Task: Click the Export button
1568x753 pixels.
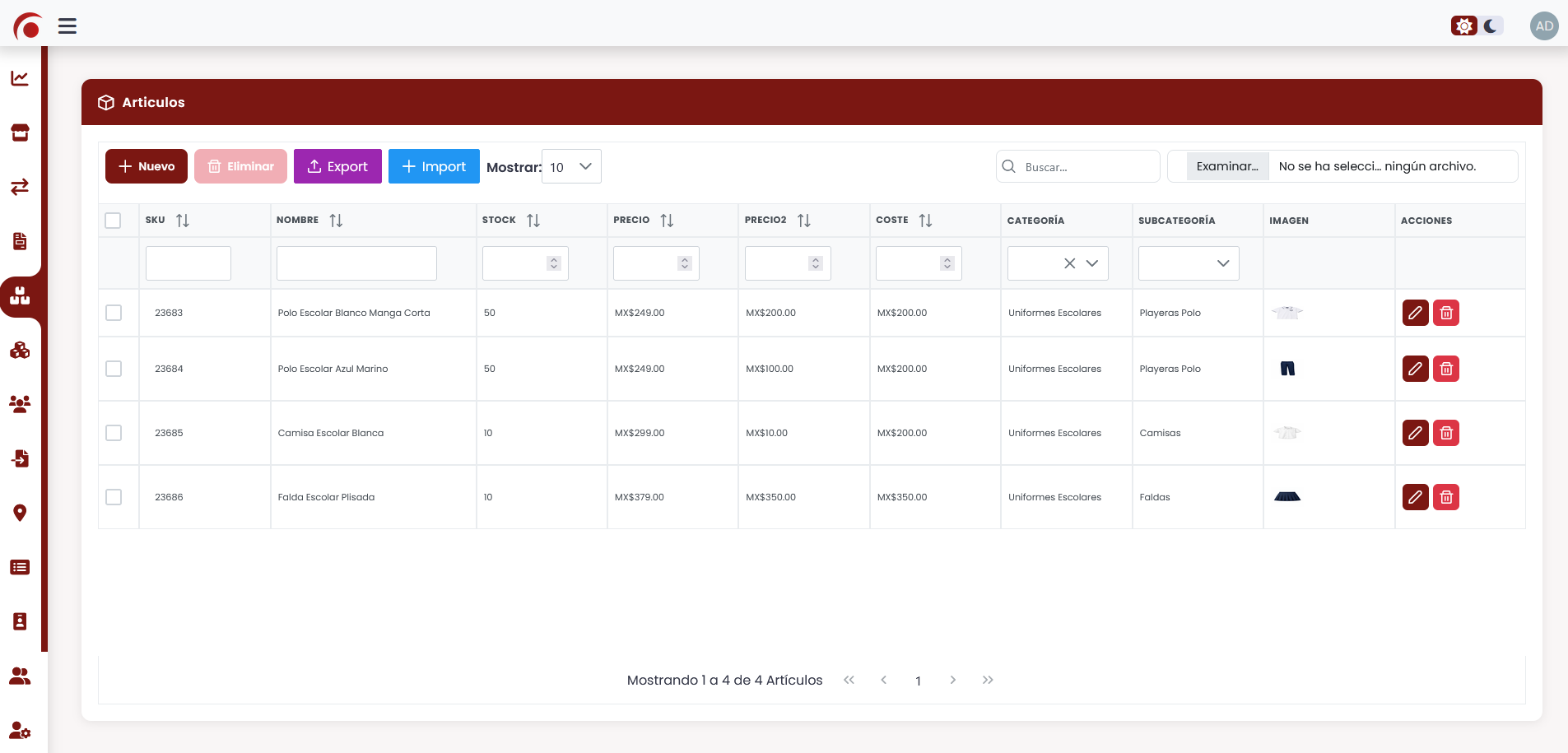Action: 337,166
